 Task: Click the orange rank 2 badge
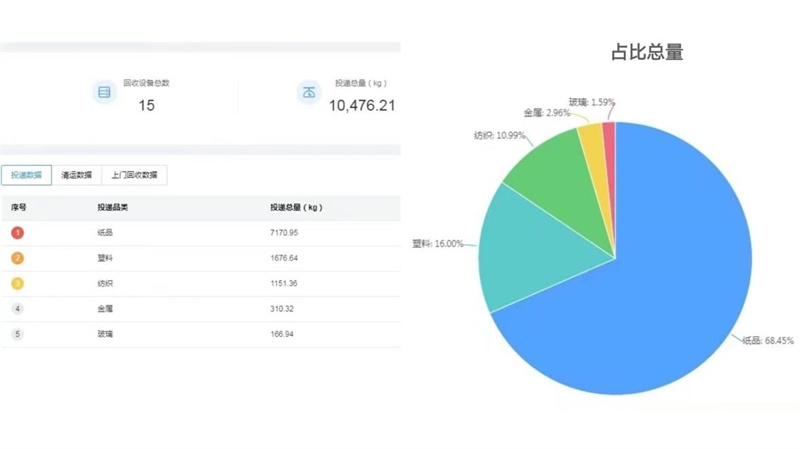pyautogui.click(x=17, y=258)
